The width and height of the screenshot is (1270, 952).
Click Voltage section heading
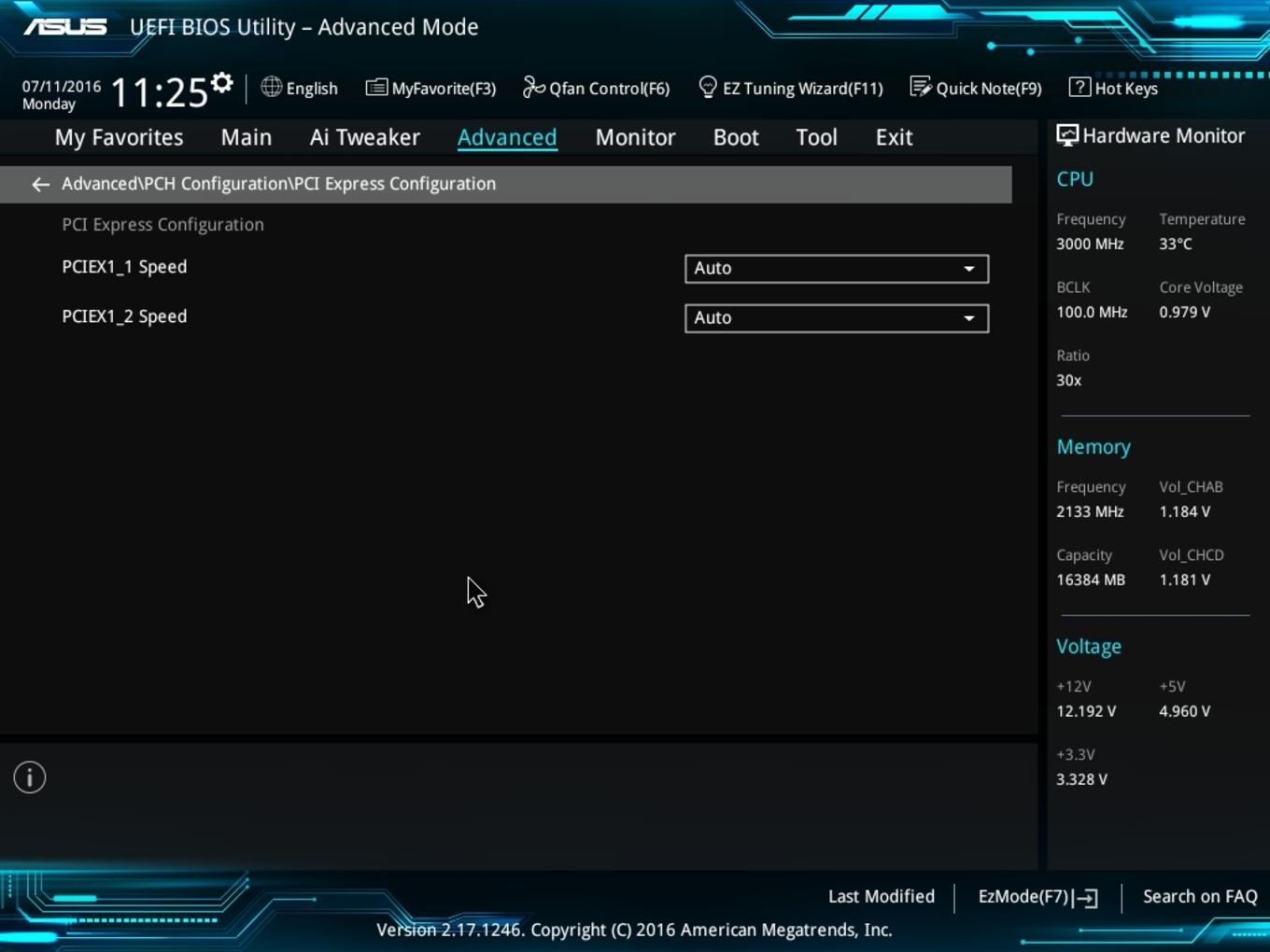[1089, 647]
